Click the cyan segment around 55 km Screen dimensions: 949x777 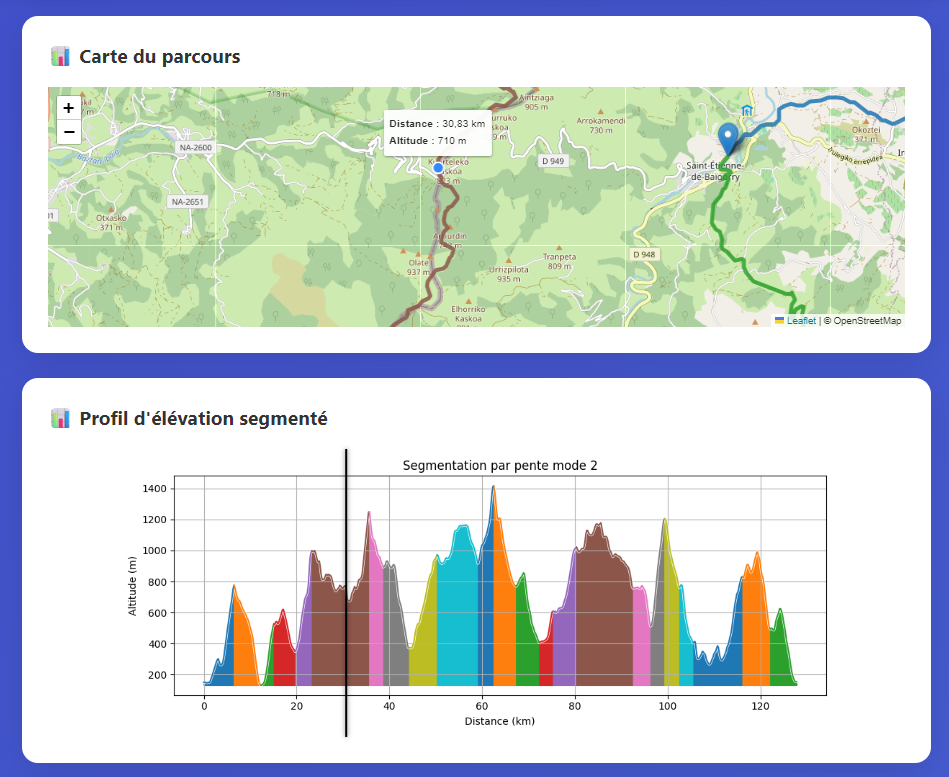(x=458, y=611)
